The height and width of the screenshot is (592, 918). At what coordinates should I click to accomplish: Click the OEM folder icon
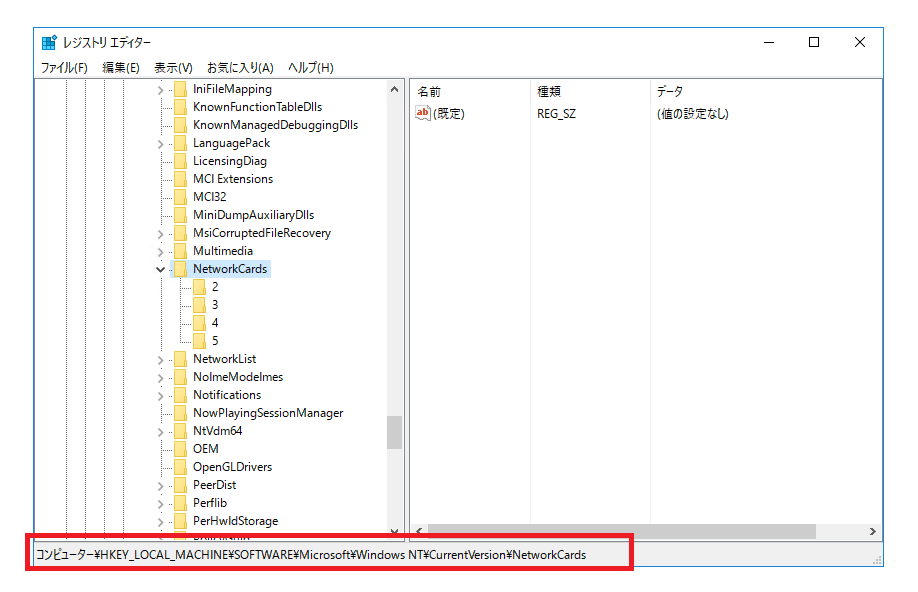[181, 449]
